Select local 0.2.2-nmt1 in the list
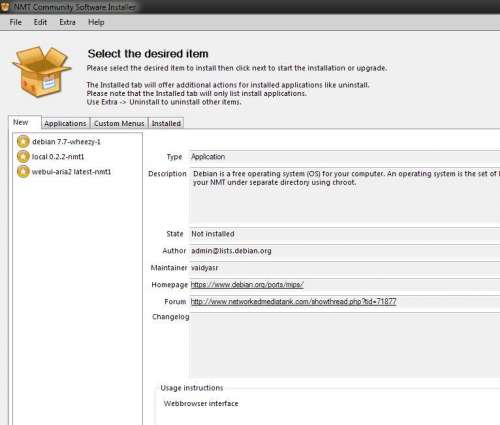 58,157
